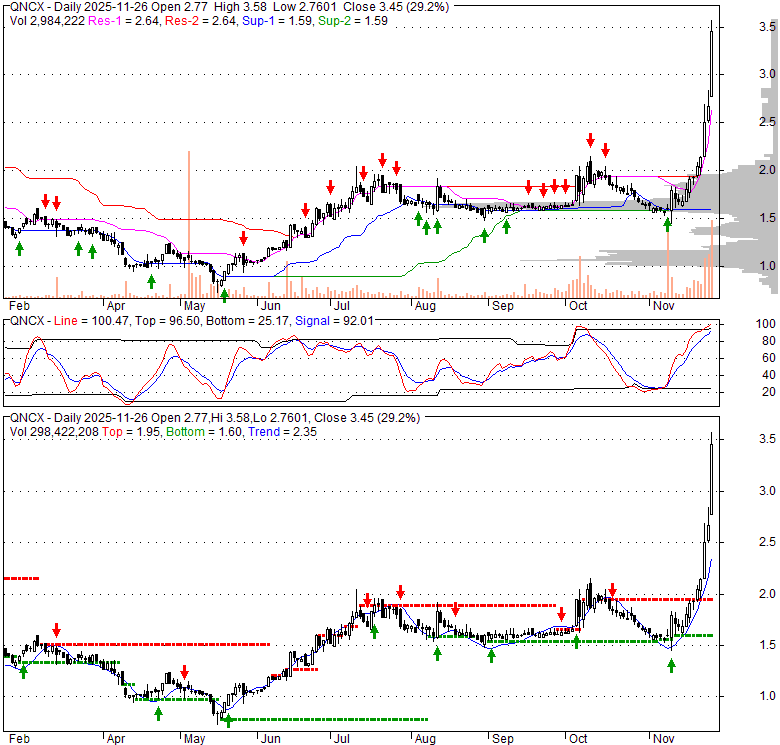Viewport: 780px width, 745px height.
Task: Click the red down arrow in May, top chart
Action: (x=243, y=236)
